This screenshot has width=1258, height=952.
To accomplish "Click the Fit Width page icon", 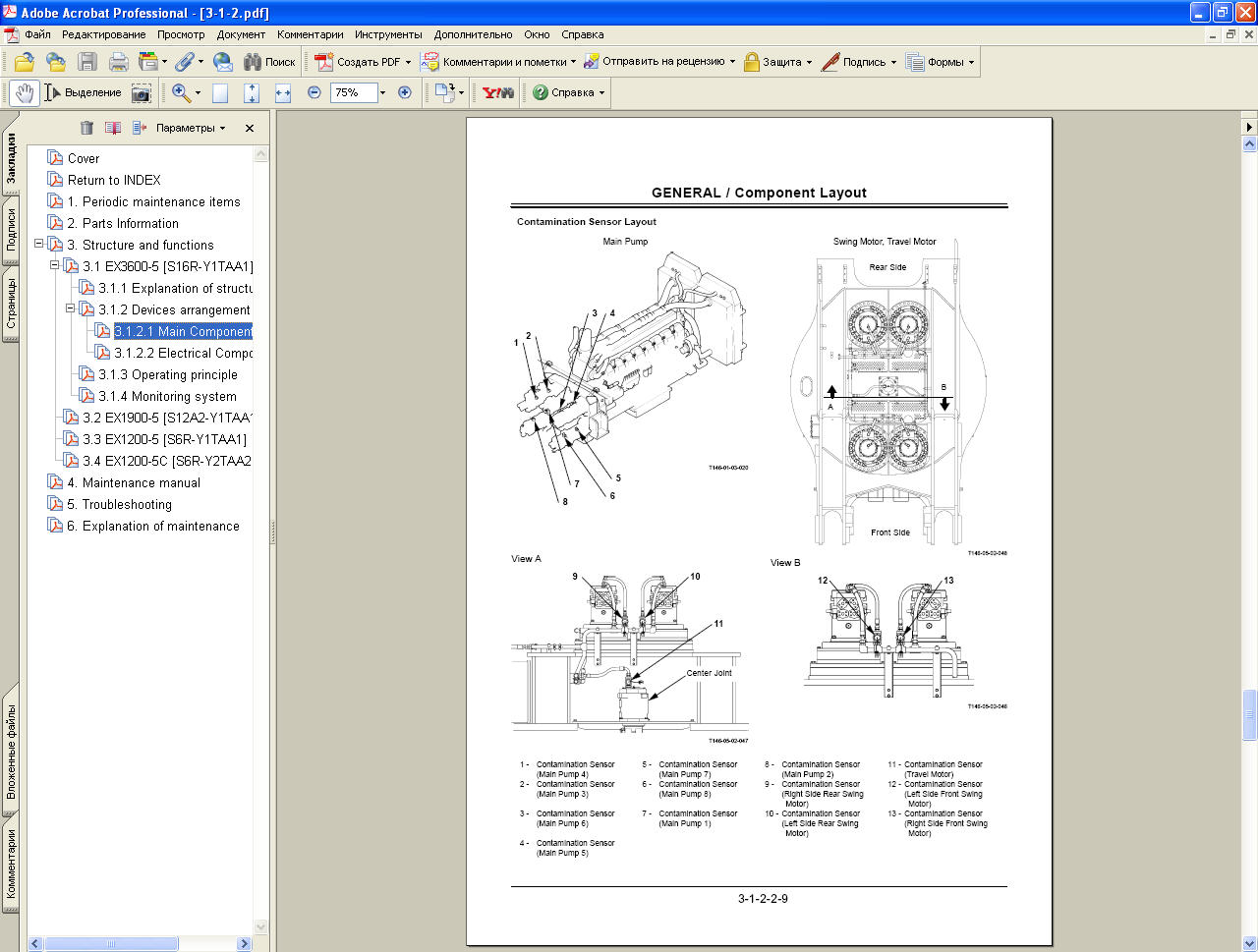I will coord(283,93).
